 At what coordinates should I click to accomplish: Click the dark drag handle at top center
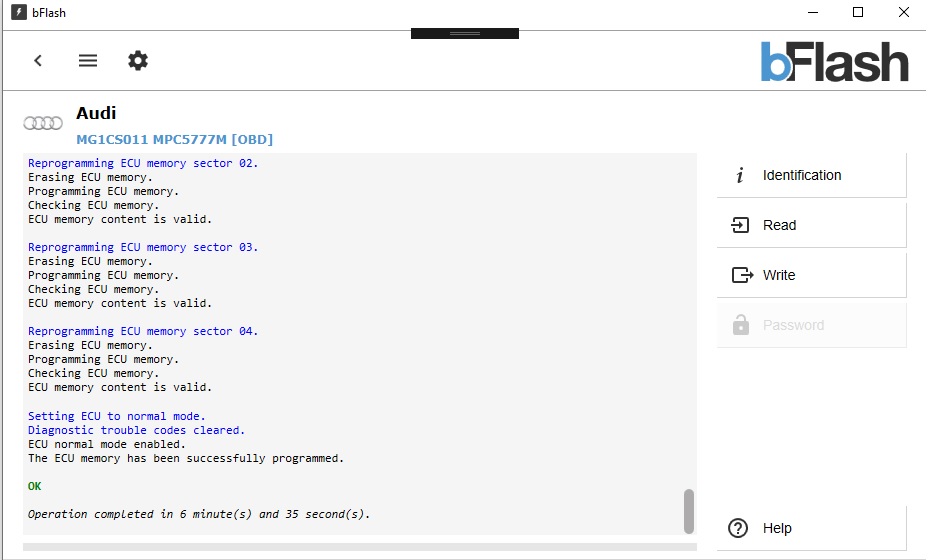(465, 34)
